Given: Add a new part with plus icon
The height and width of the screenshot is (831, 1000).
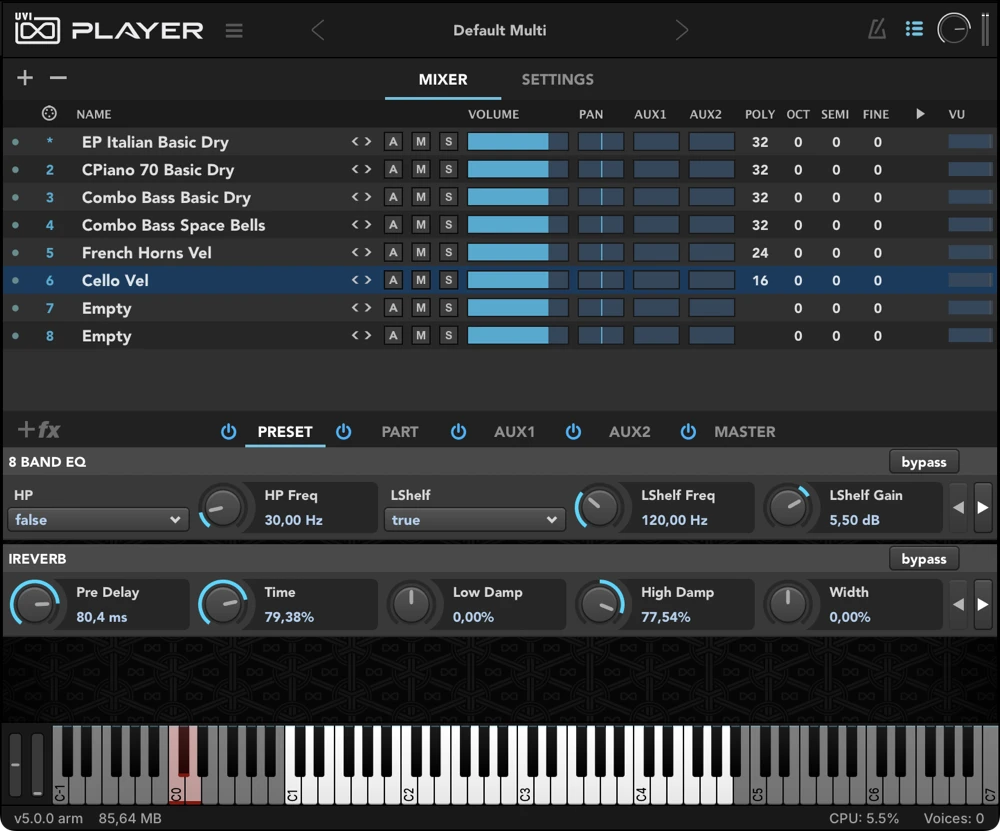Looking at the screenshot, I should [x=25, y=77].
